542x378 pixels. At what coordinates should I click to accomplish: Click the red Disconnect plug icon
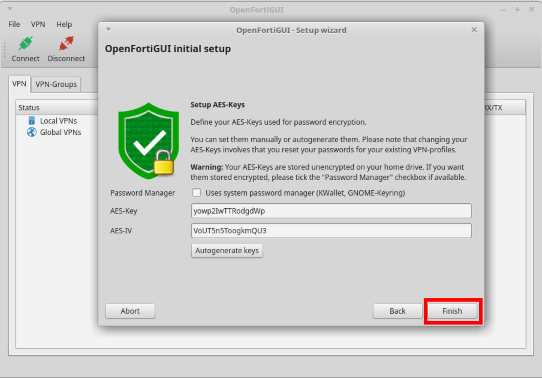66,44
